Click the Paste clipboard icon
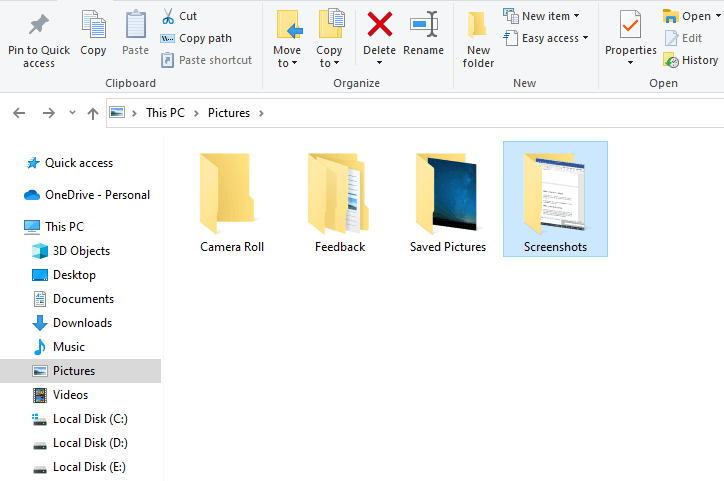724x481 pixels. 135,24
